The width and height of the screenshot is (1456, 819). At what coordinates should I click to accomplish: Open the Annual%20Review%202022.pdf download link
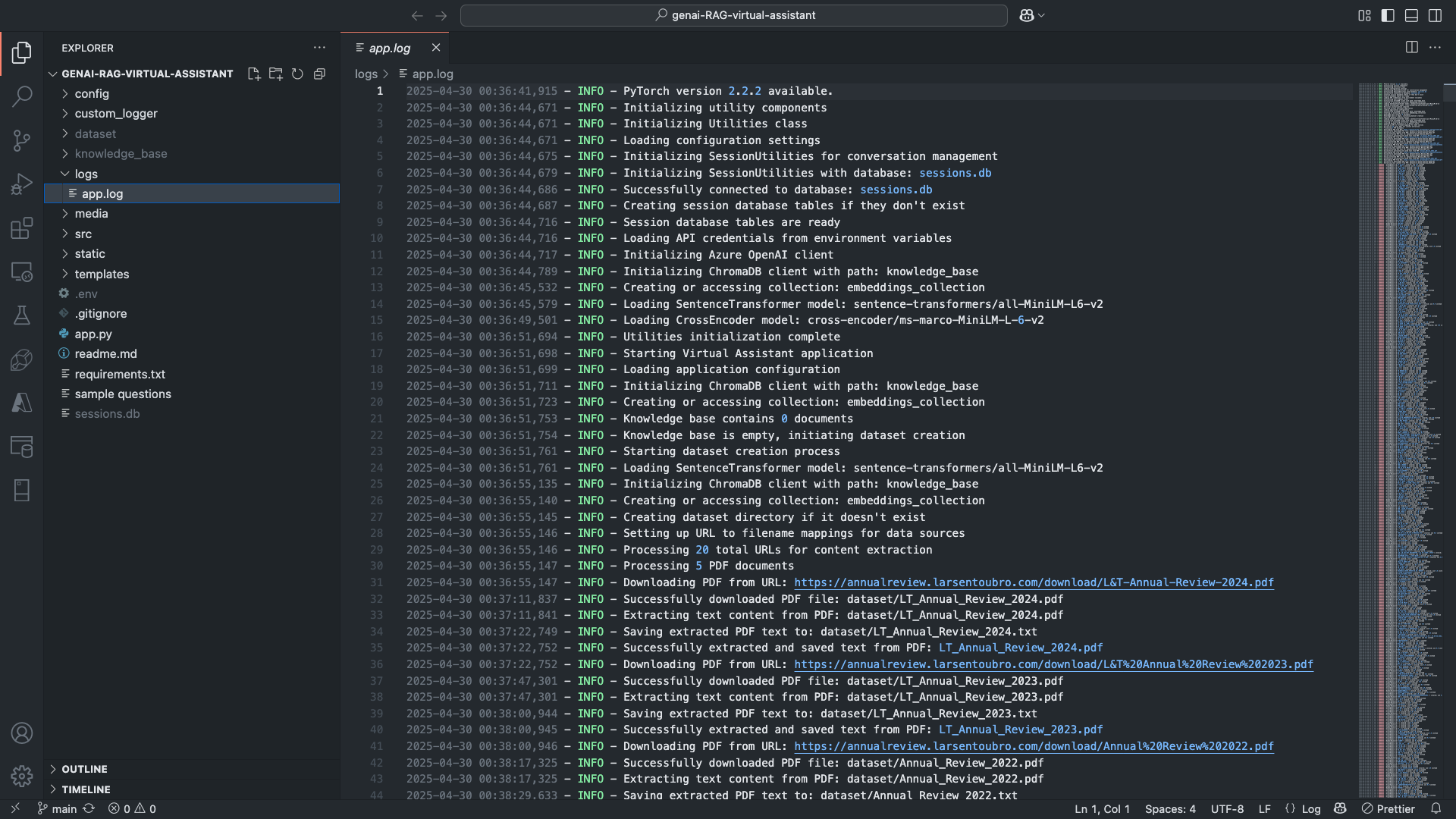[x=1034, y=746]
